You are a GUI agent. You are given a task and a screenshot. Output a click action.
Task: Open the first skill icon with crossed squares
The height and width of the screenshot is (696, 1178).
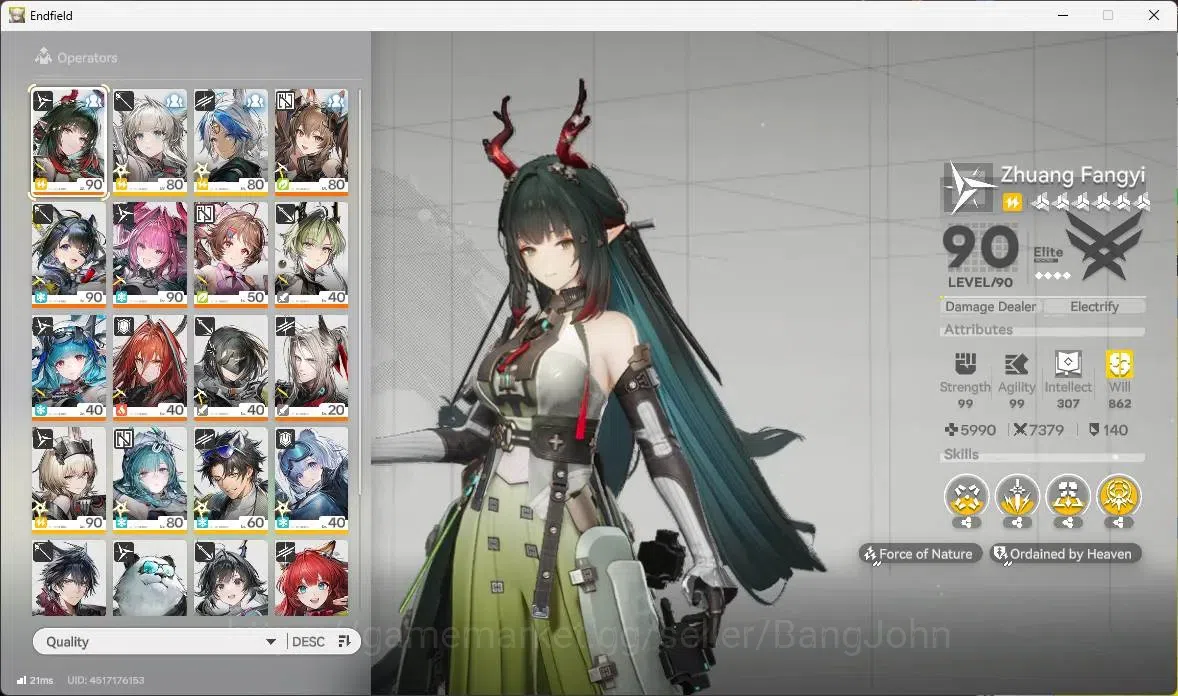(966, 496)
